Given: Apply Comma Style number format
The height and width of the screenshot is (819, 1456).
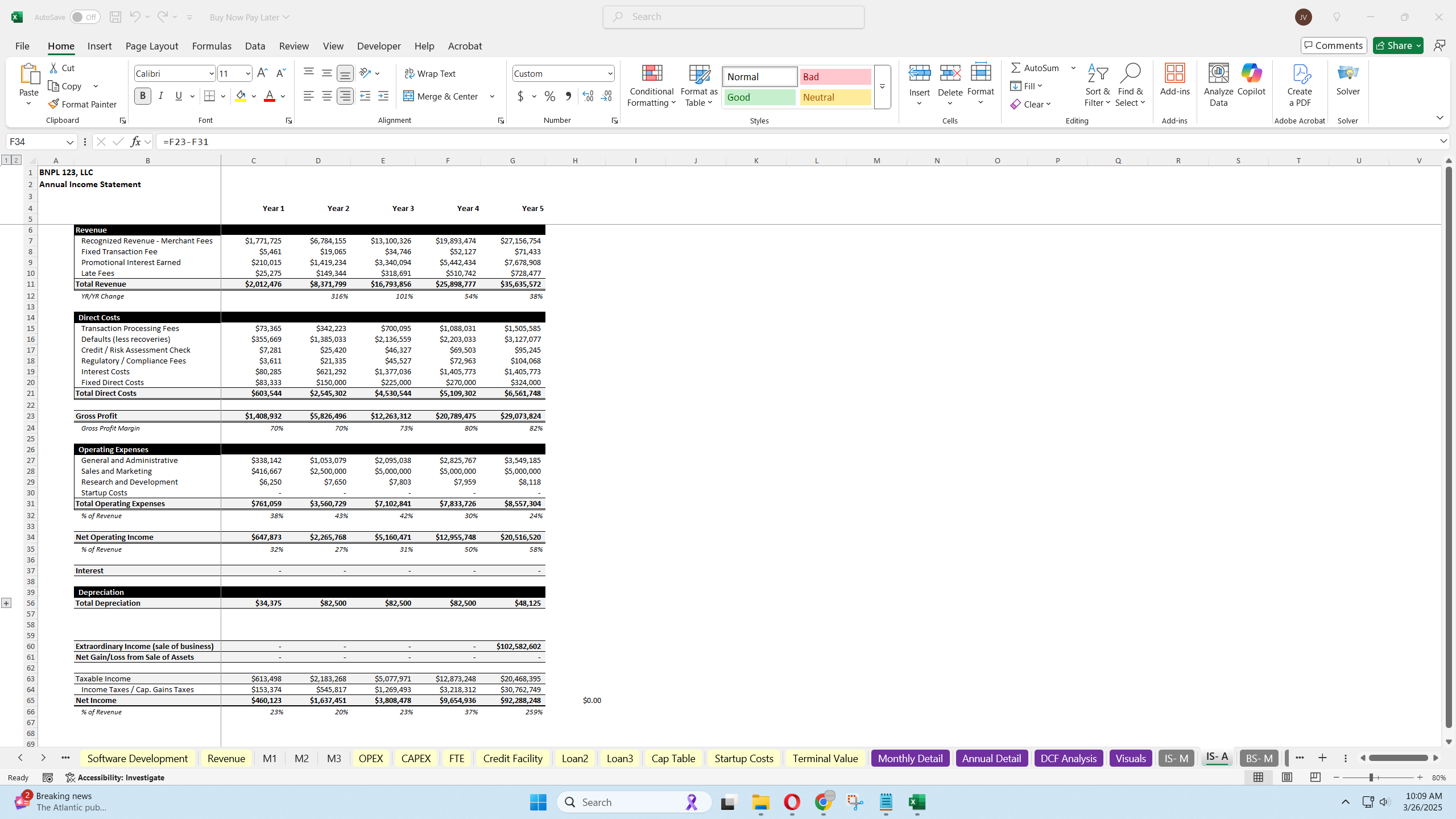Looking at the screenshot, I should pos(567,96).
